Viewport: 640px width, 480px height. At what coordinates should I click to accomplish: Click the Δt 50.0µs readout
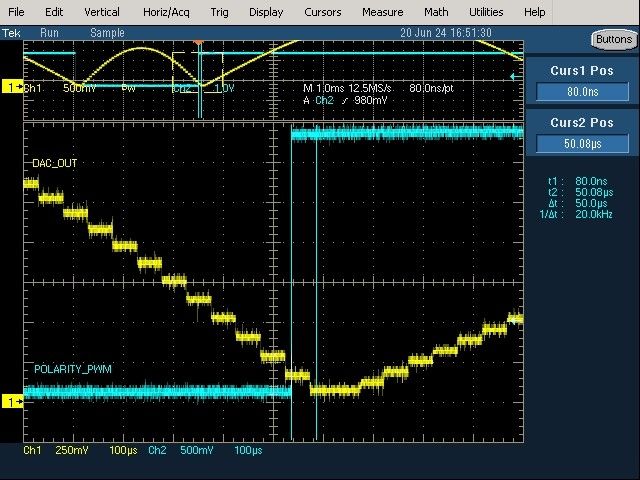point(578,203)
